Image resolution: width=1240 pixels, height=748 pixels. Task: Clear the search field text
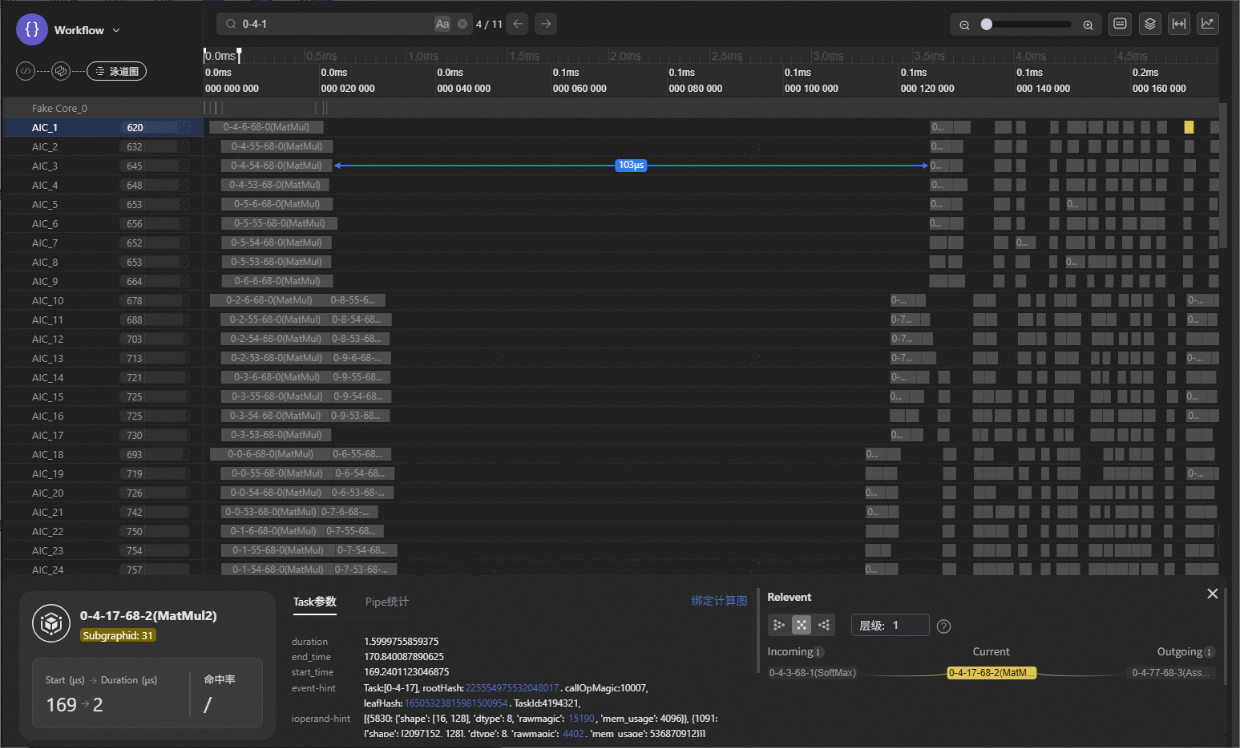(x=462, y=24)
